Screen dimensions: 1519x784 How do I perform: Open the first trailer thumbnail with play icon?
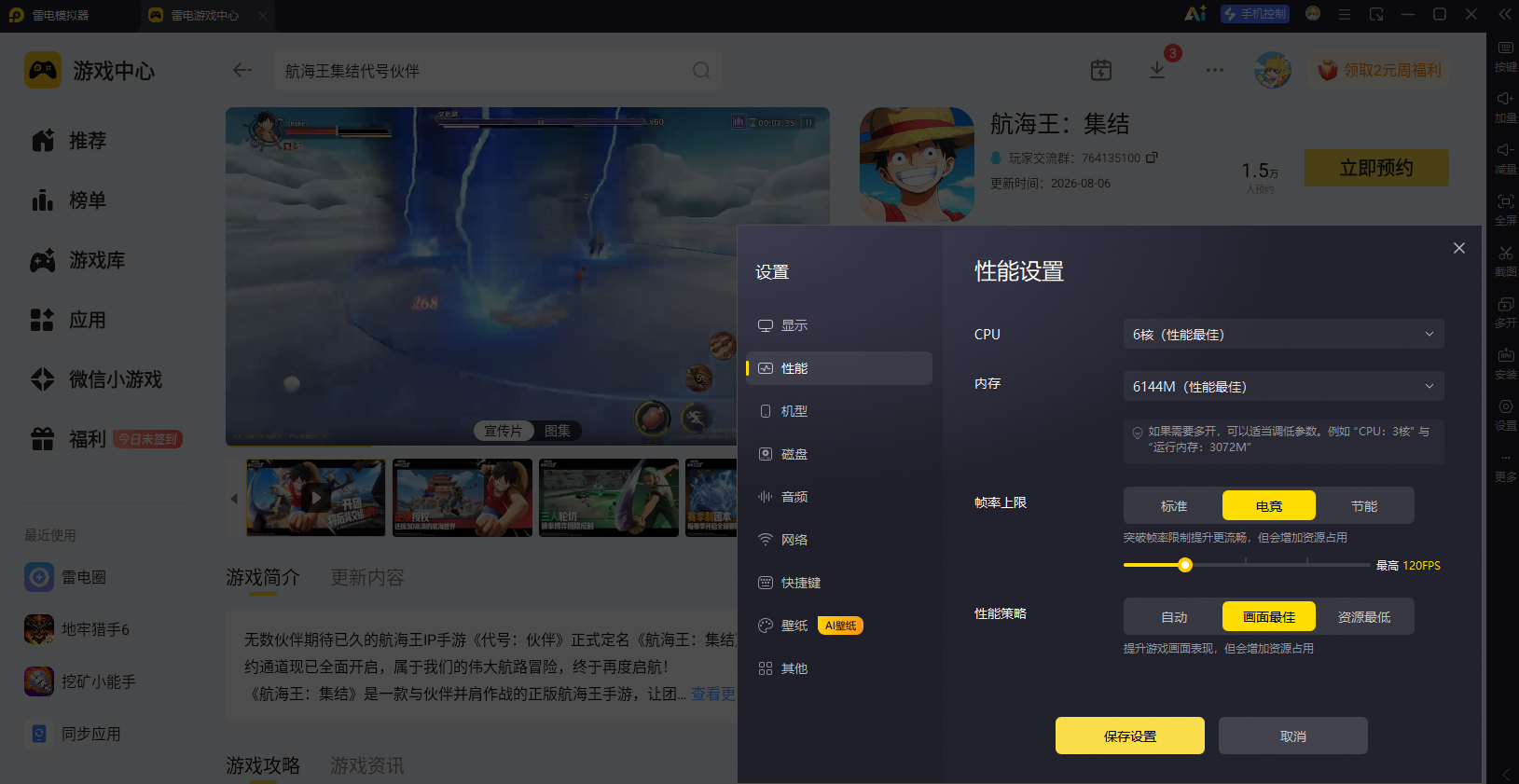click(x=315, y=498)
